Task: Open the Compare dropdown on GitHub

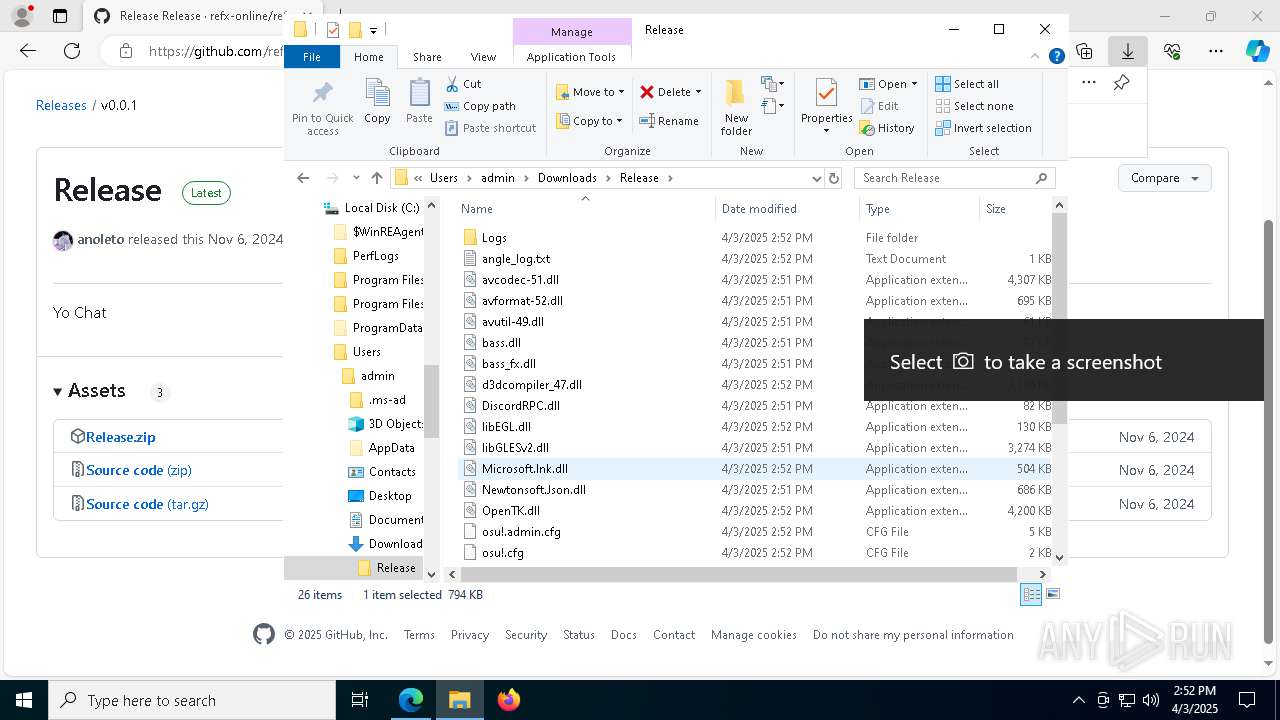Action: pyautogui.click(x=1164, y=178)
